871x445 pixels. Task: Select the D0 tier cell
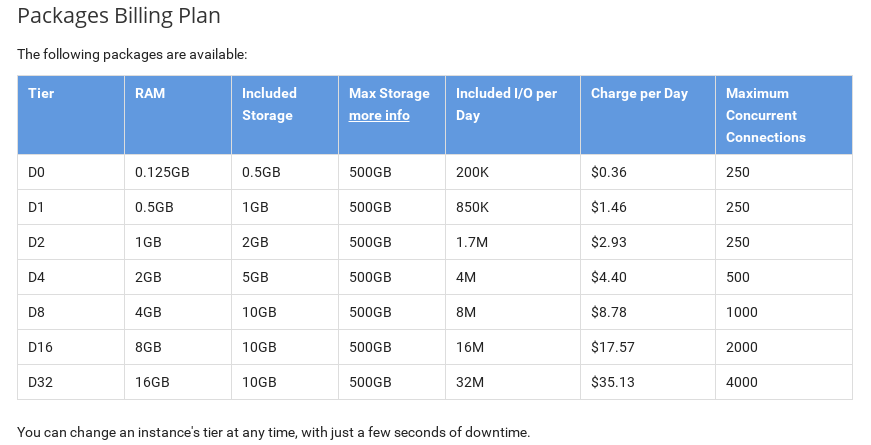(37, 172)
